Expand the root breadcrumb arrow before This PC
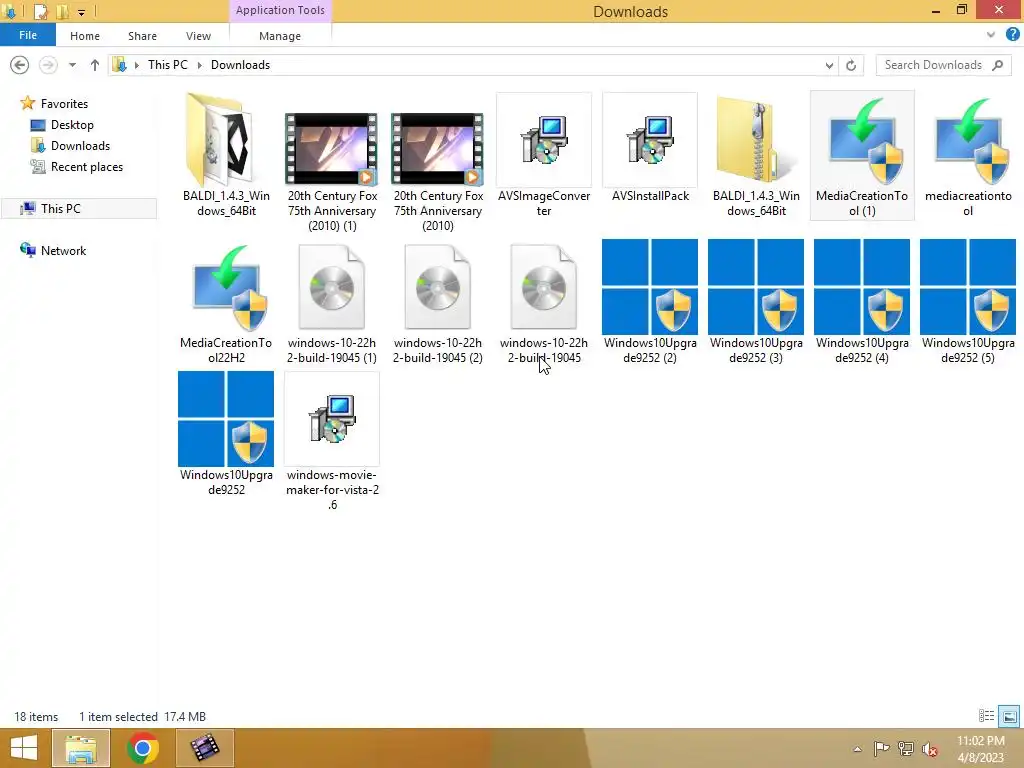The width and height of the screenshot is (1024, 768). point(136,65)
